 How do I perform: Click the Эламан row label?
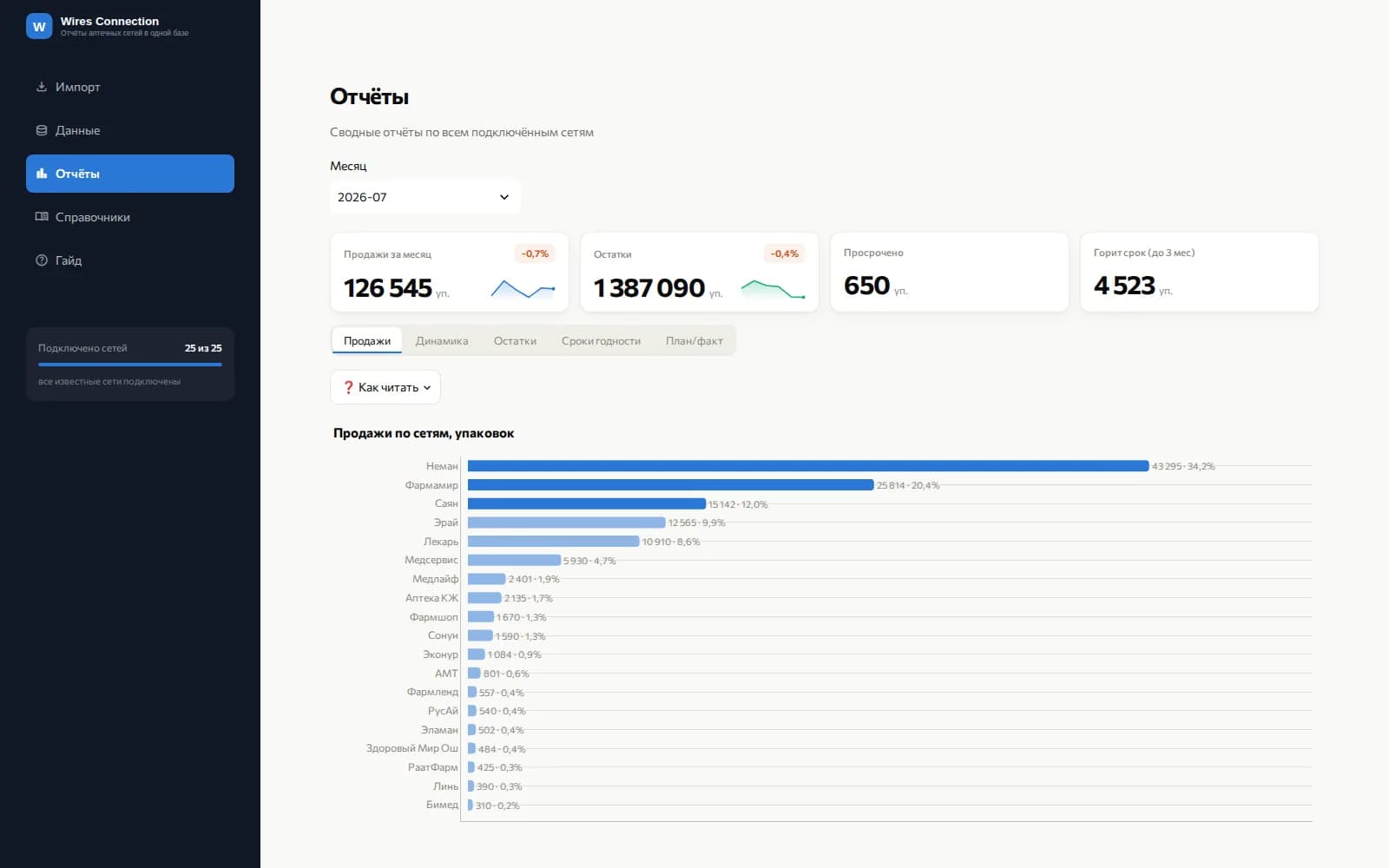tap(439, 730)
